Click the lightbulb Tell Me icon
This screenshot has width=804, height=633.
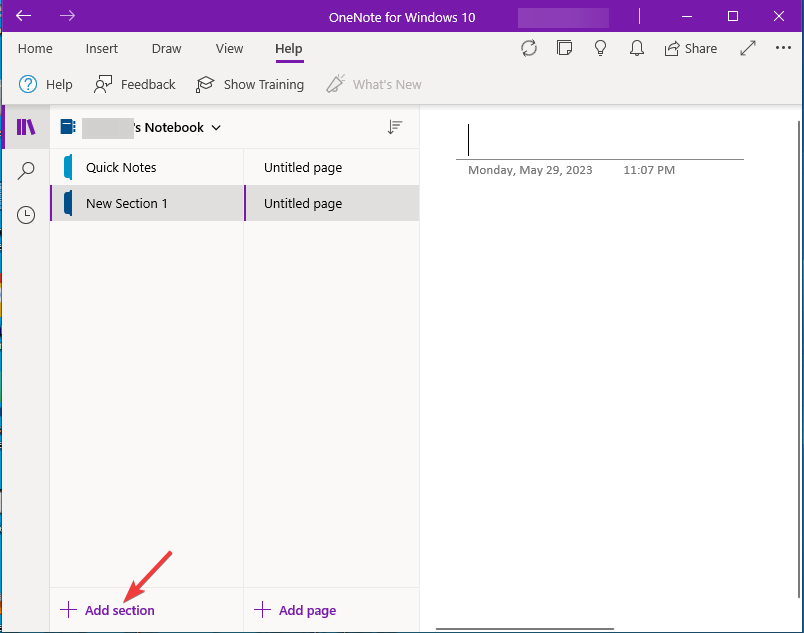600,48
